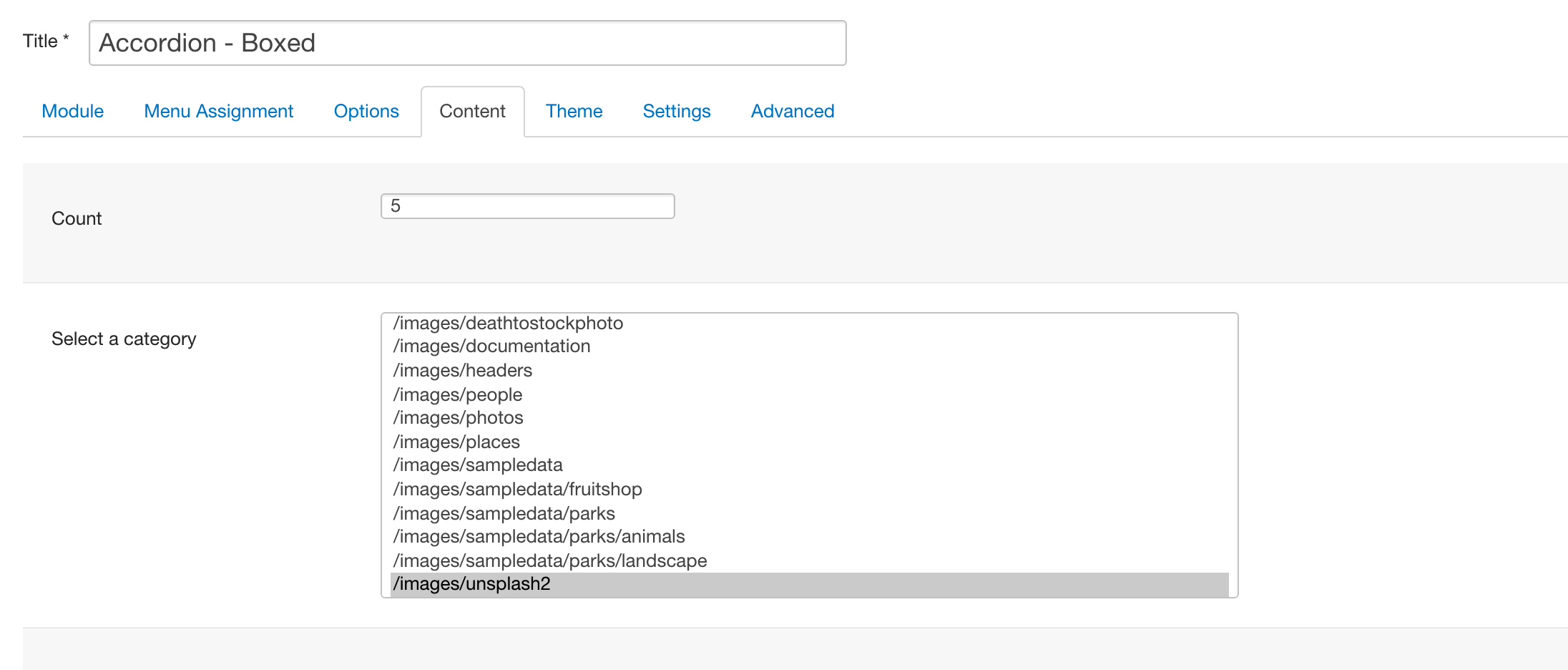Click the Title input field
The height and width of the screenshot is (670, 1568).
(x=467, y=43)
